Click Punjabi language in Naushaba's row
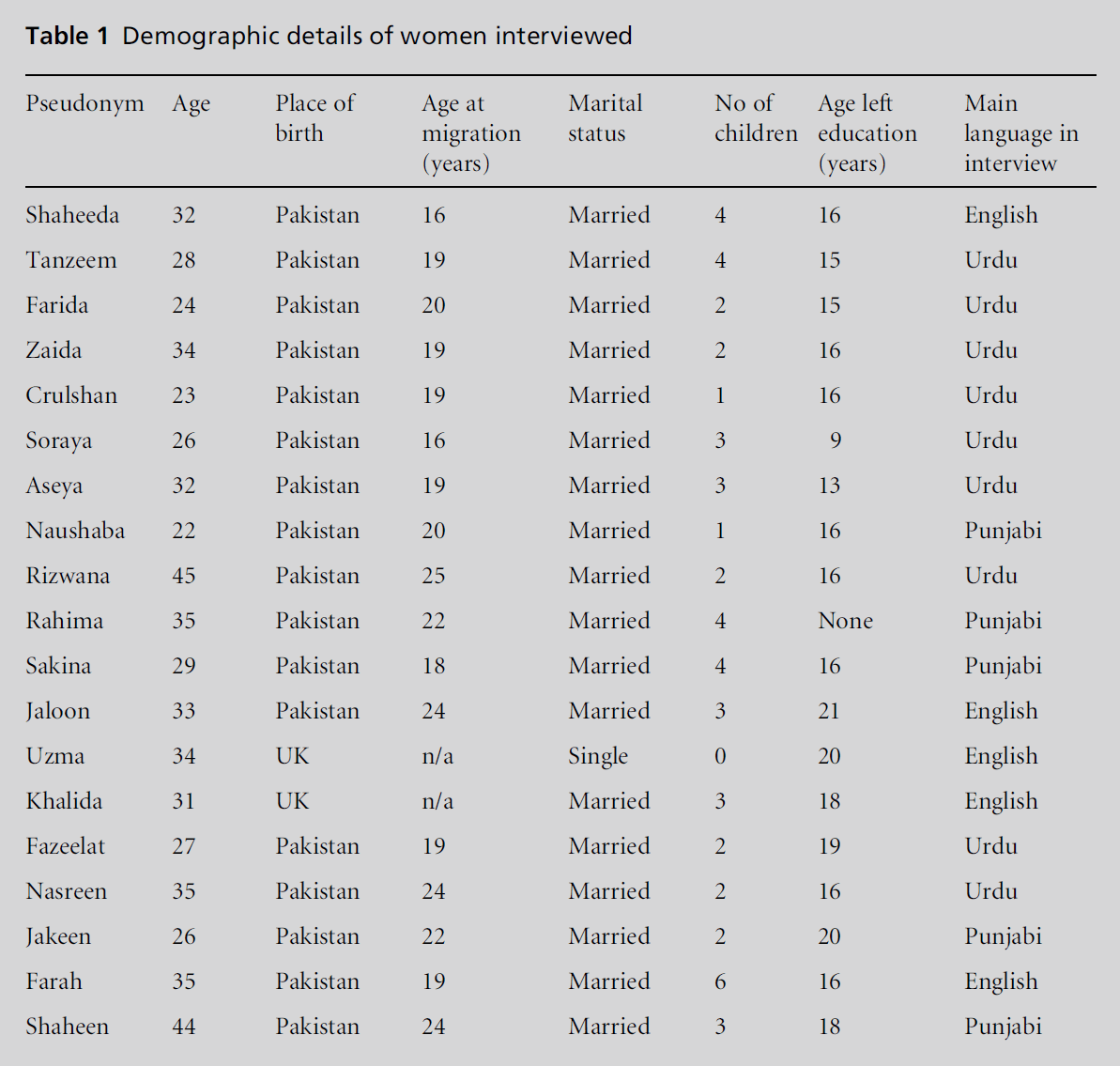Viewport: 1120px width, 1066px height. point(1003,531)
